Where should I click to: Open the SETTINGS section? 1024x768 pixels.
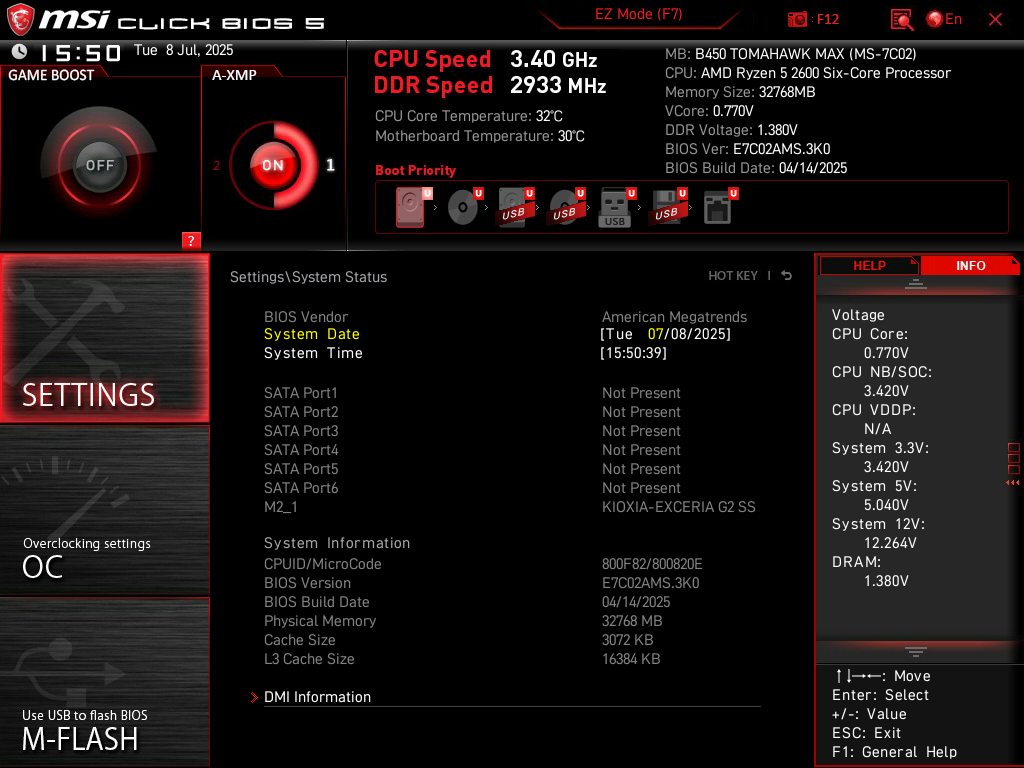click(104, 338)
